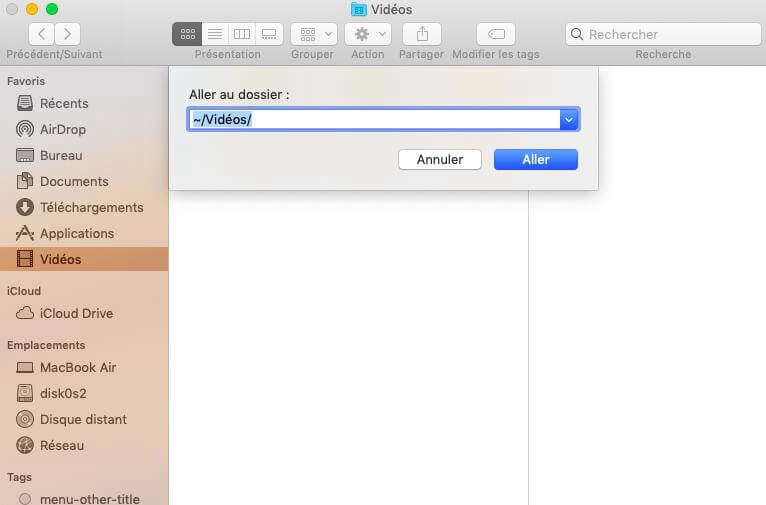766x505 pixels.
Task: Switch to gallery view presentation
Action: click(269, 34)
